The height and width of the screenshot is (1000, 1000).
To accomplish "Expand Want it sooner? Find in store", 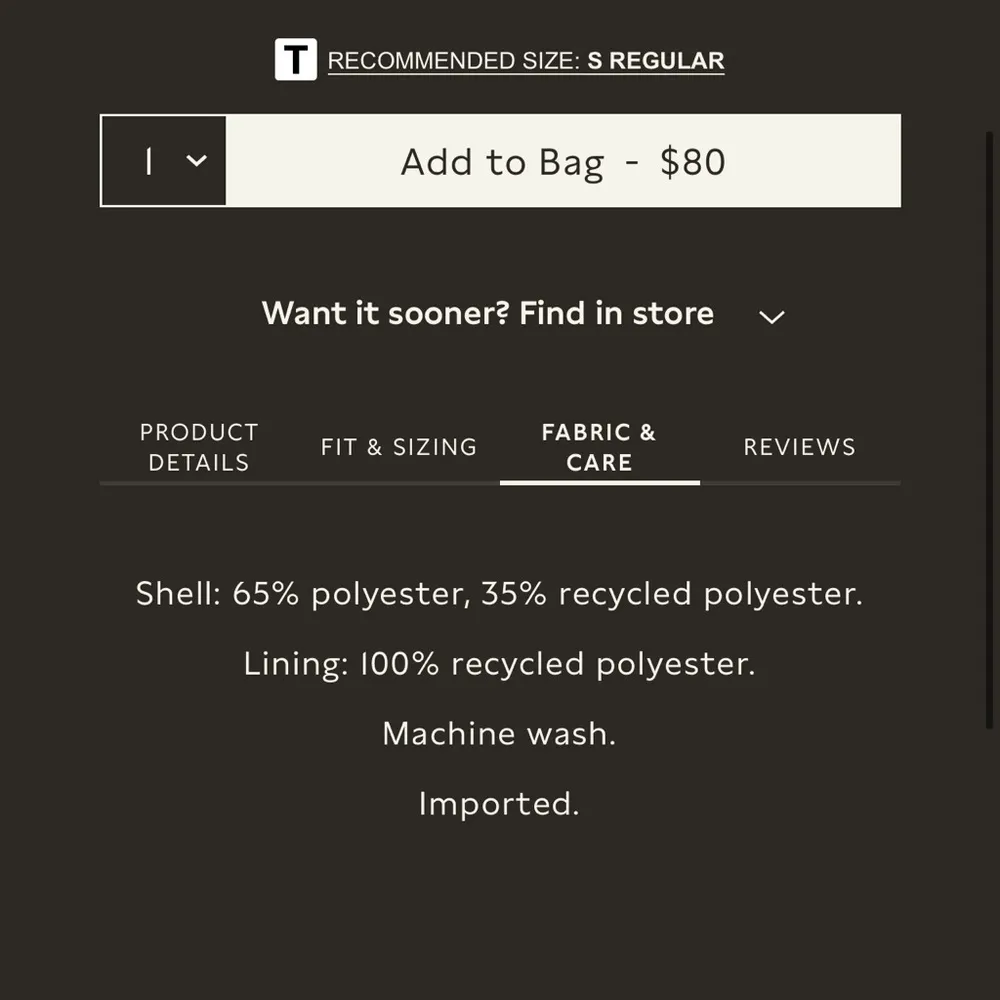I will coord(488,314).
